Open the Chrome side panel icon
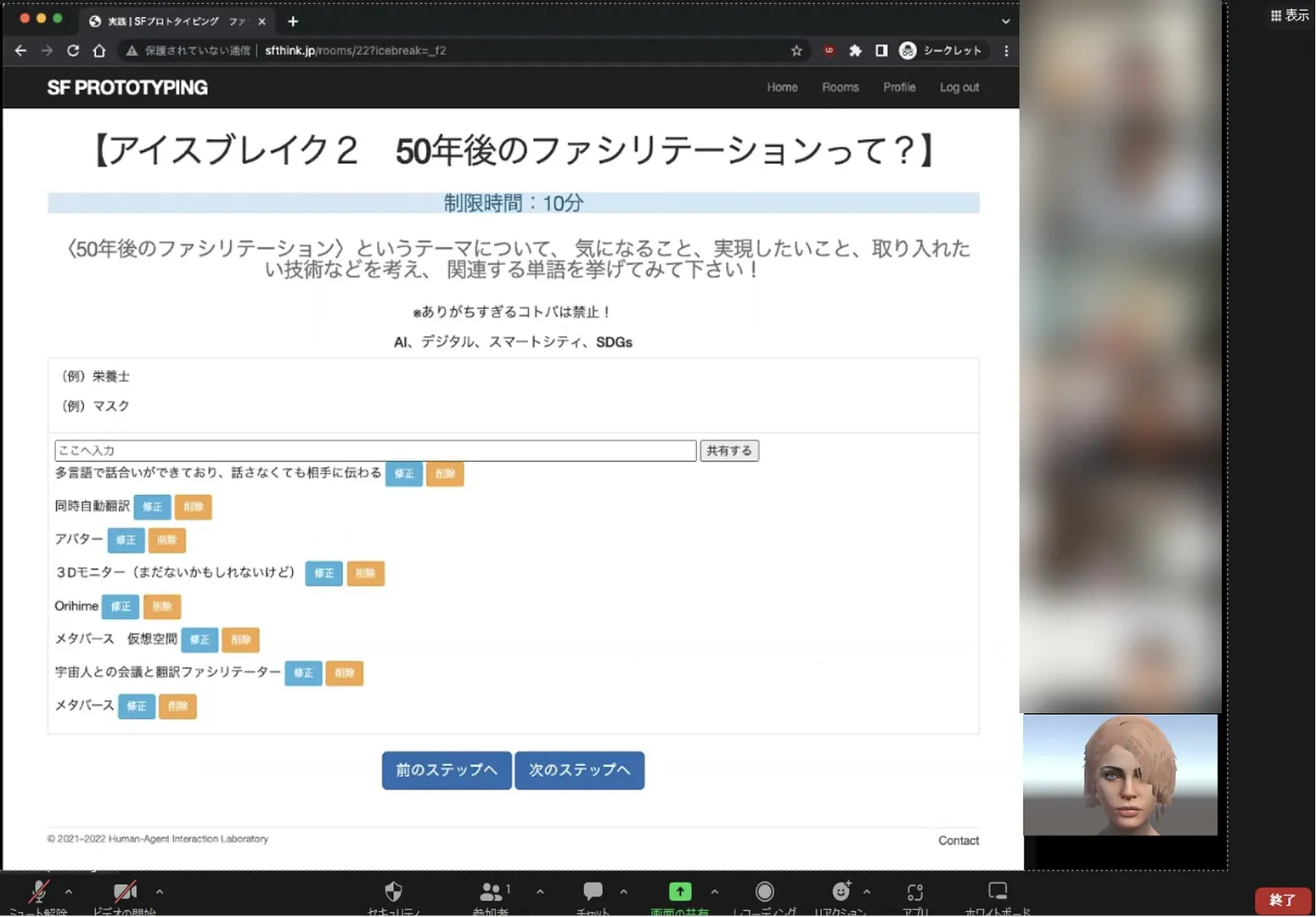This screenshot has height=917, width=1316. coord(881,51)
